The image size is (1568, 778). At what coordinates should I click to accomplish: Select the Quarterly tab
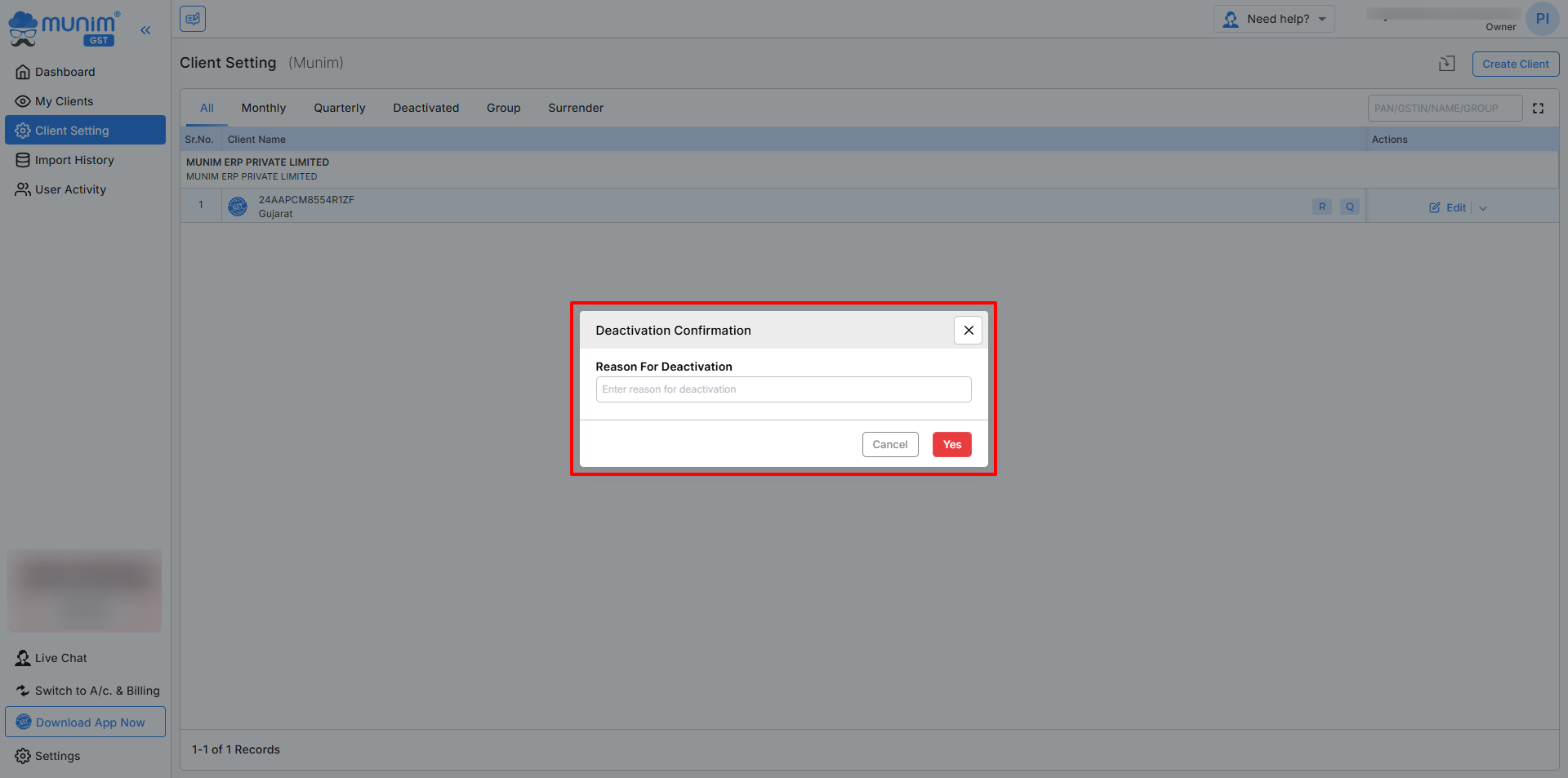pyautogui.click(x=339, y=108)
